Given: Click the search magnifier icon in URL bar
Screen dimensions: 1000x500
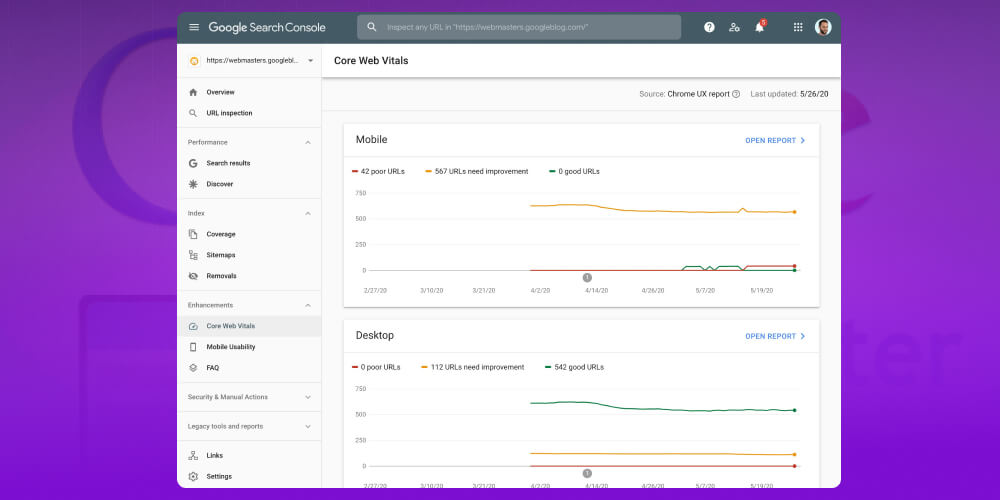Looking at the screenshot, I should [372, 27].
